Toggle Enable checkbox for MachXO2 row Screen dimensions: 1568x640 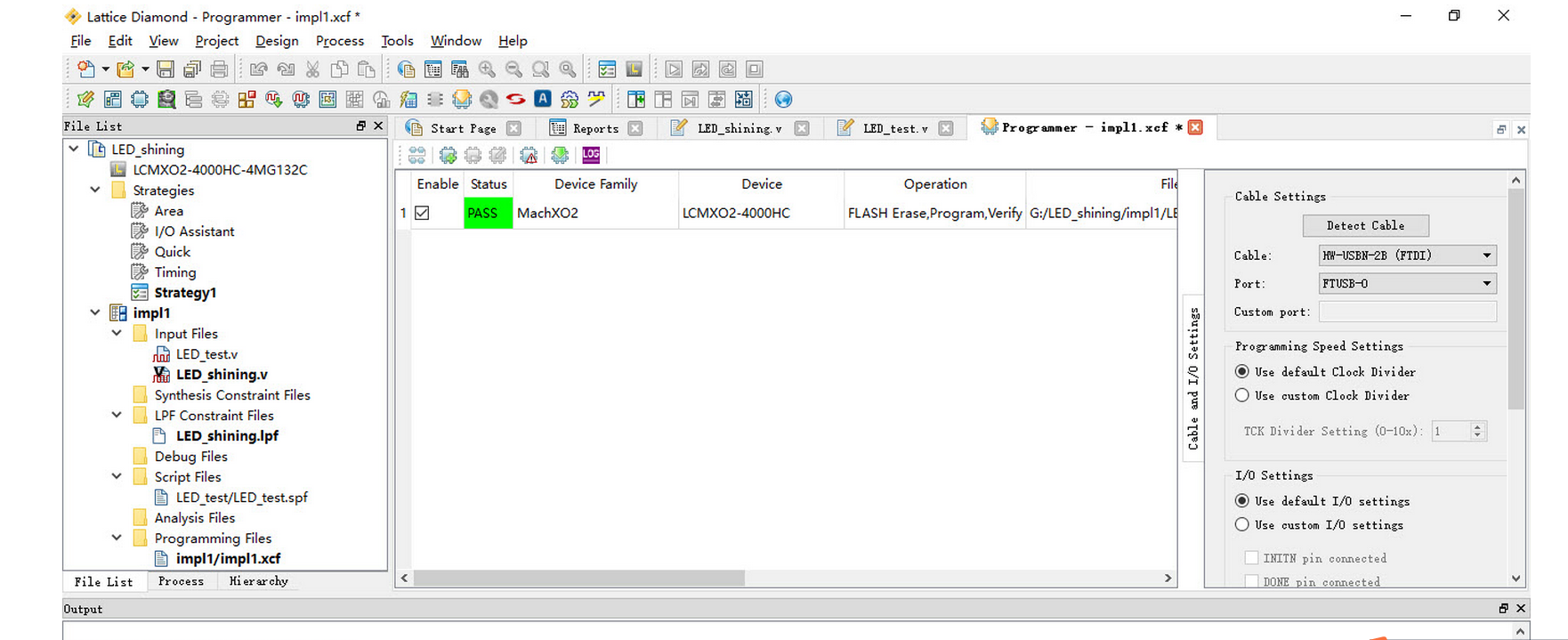coord(422,213)
